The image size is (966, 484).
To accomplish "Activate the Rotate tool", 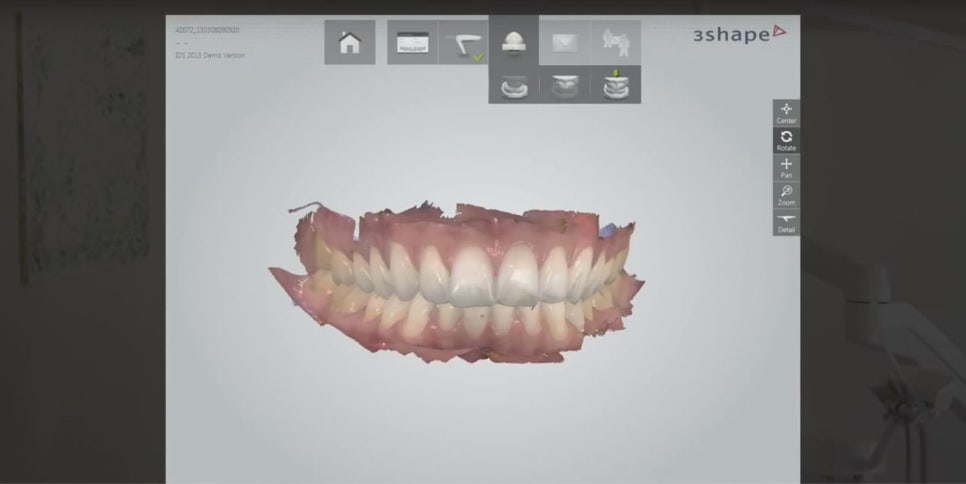I will [x=786, y=140].
